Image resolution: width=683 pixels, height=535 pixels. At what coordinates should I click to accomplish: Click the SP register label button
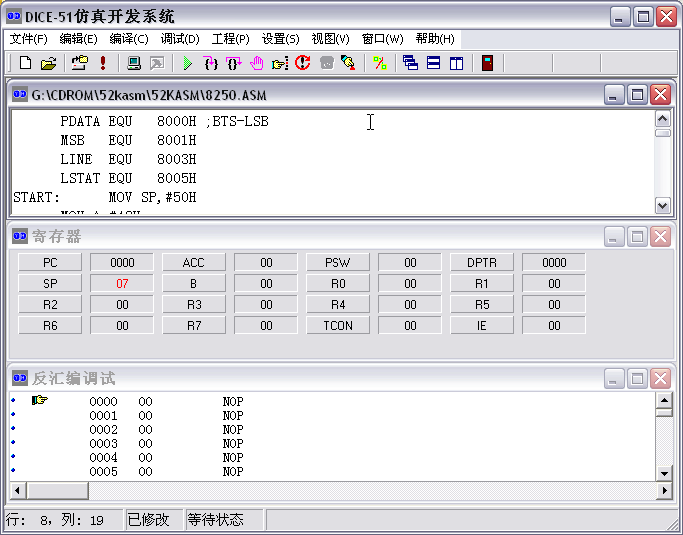[50, 284]
